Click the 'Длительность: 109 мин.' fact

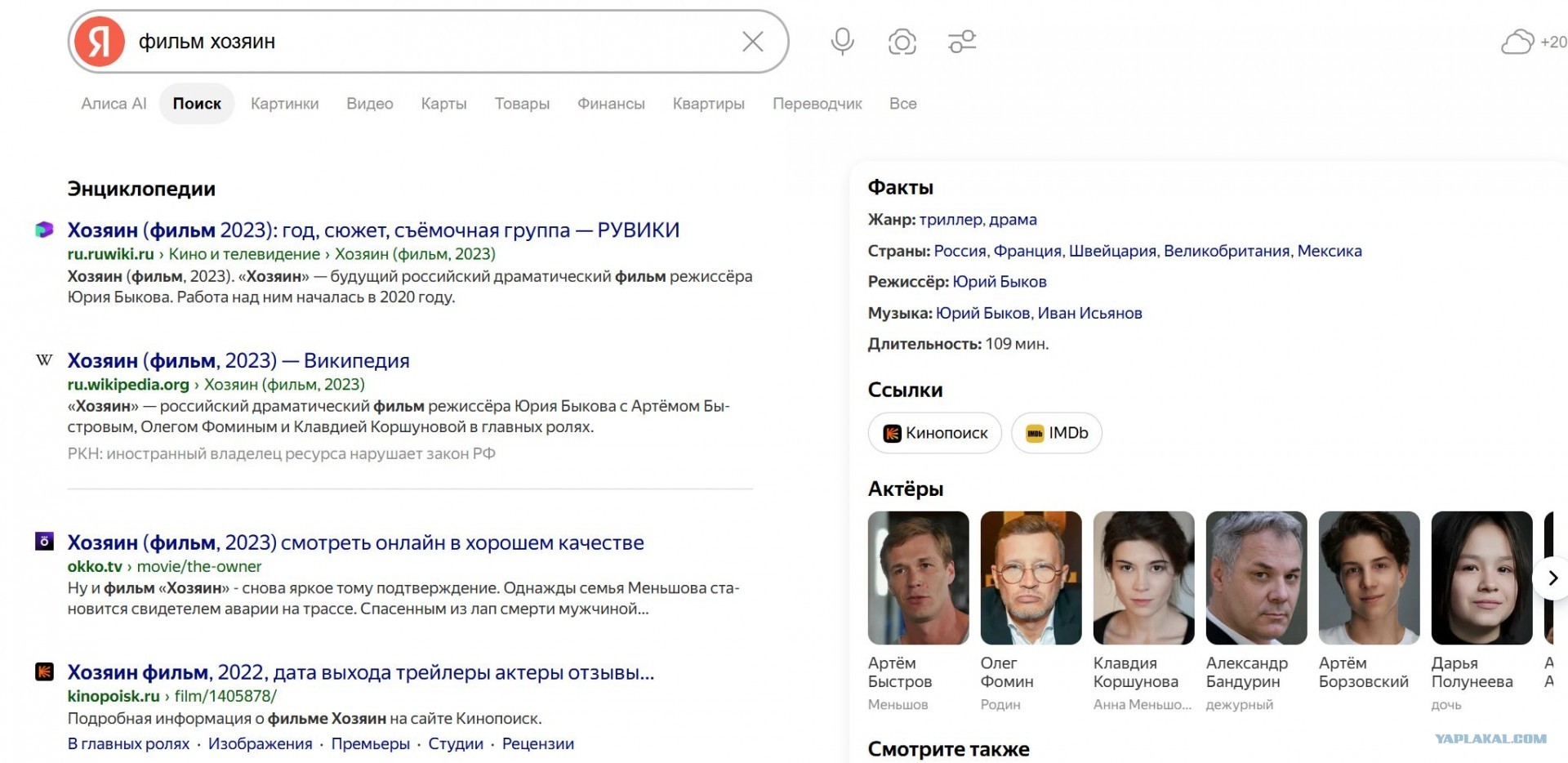958,344
